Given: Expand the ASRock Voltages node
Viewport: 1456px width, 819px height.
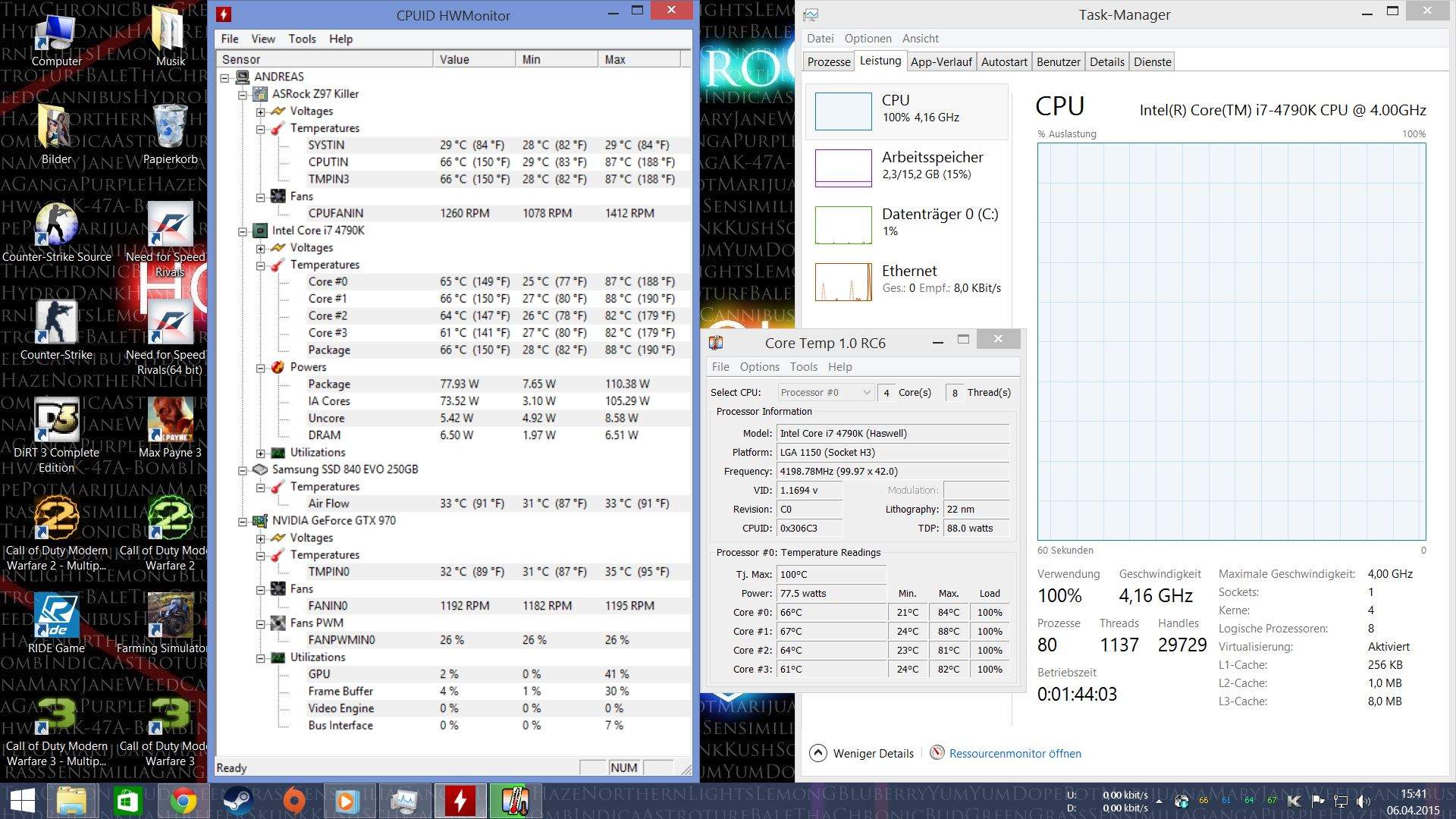Looking at the screenshot, I should tap(261, 111).
